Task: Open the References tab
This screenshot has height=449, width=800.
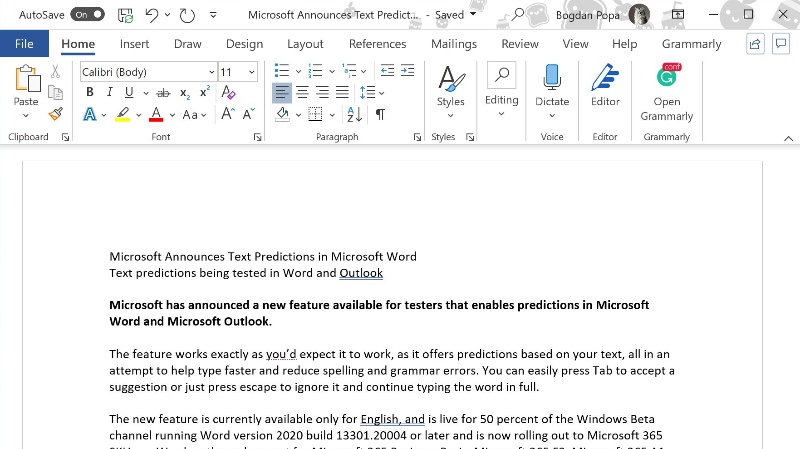Action: pos(377,44)
